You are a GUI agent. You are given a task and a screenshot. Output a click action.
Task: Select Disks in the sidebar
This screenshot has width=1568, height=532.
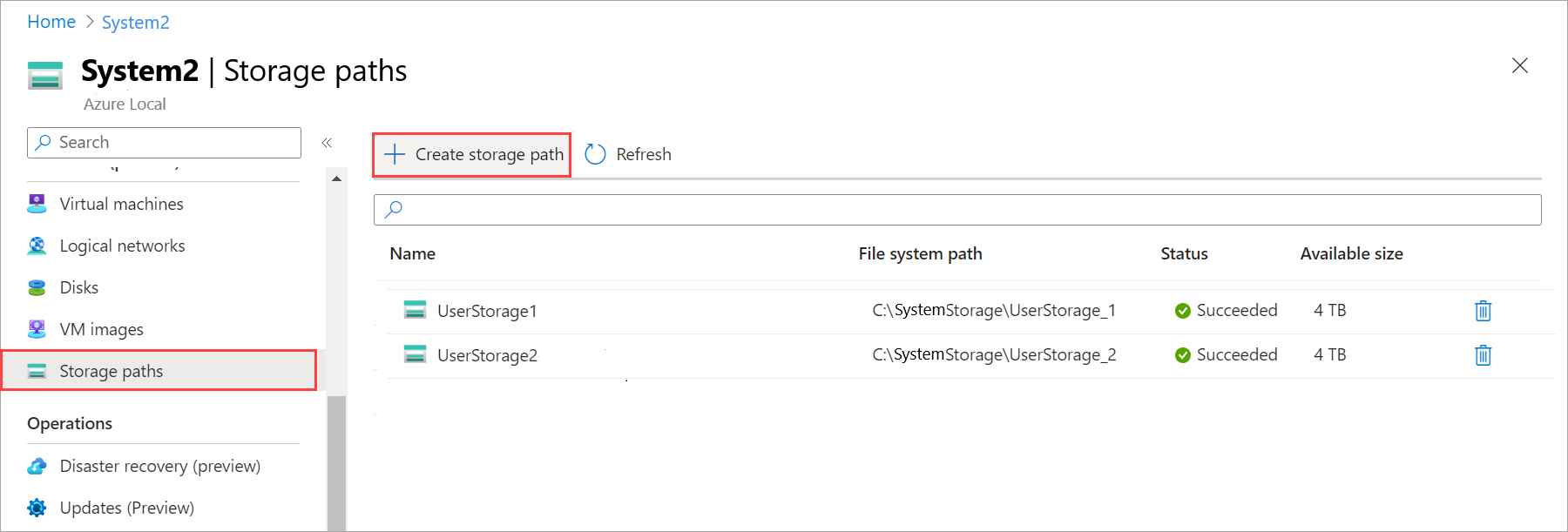point(78,287)
